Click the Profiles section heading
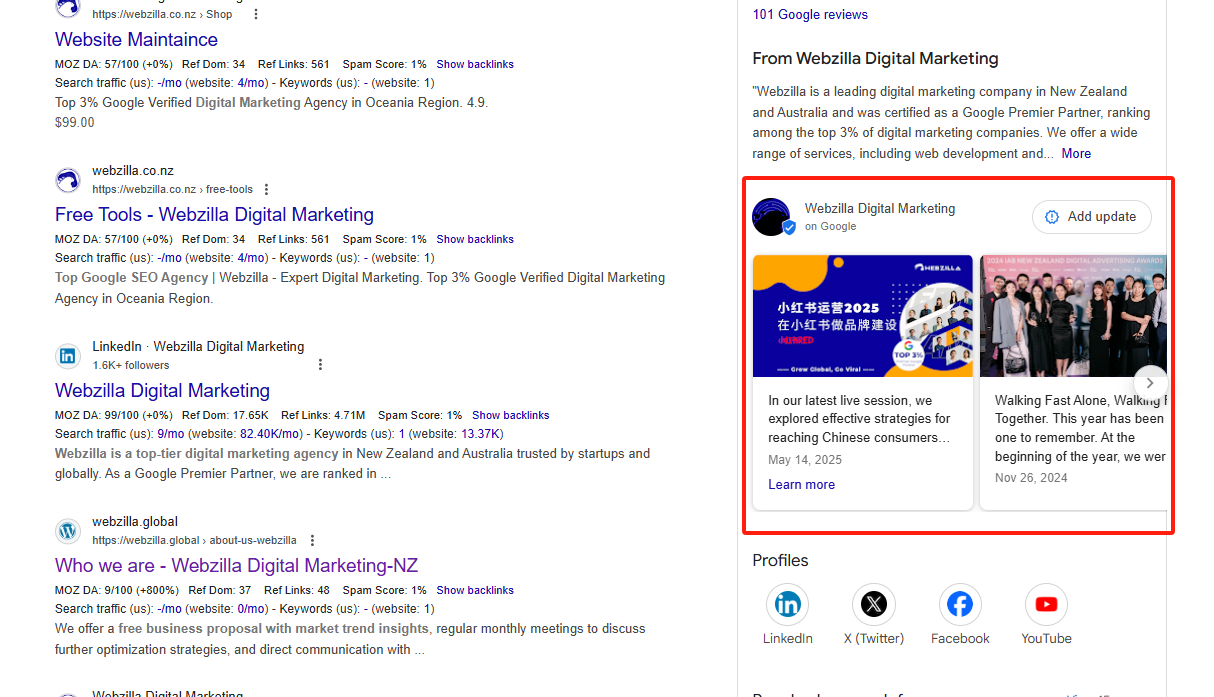 (780, 561)
